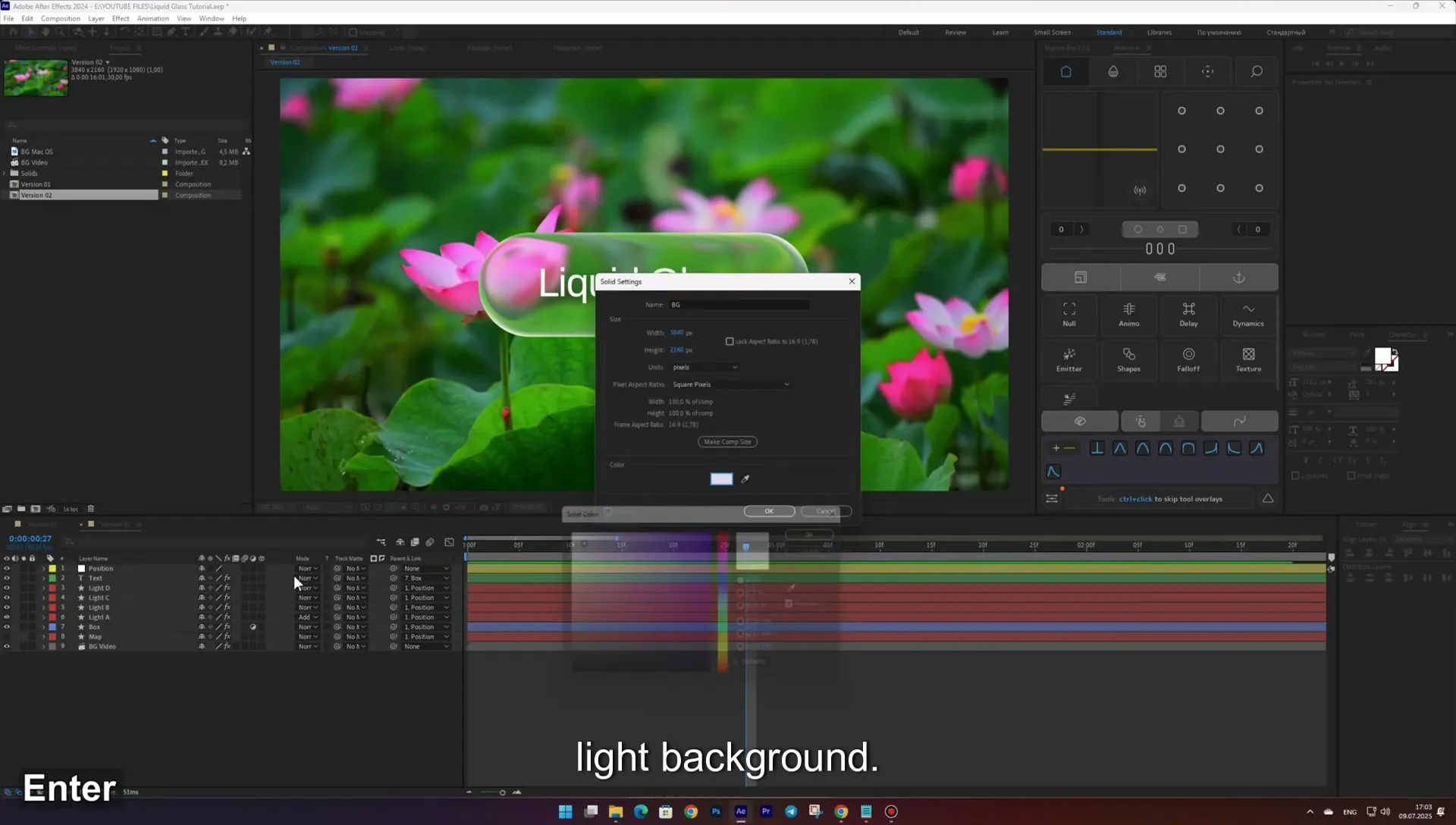The height and width of the screenshot is (825, 1456).
Task: Enable motion blur icon in timeline toolbar
Action: 430,542
